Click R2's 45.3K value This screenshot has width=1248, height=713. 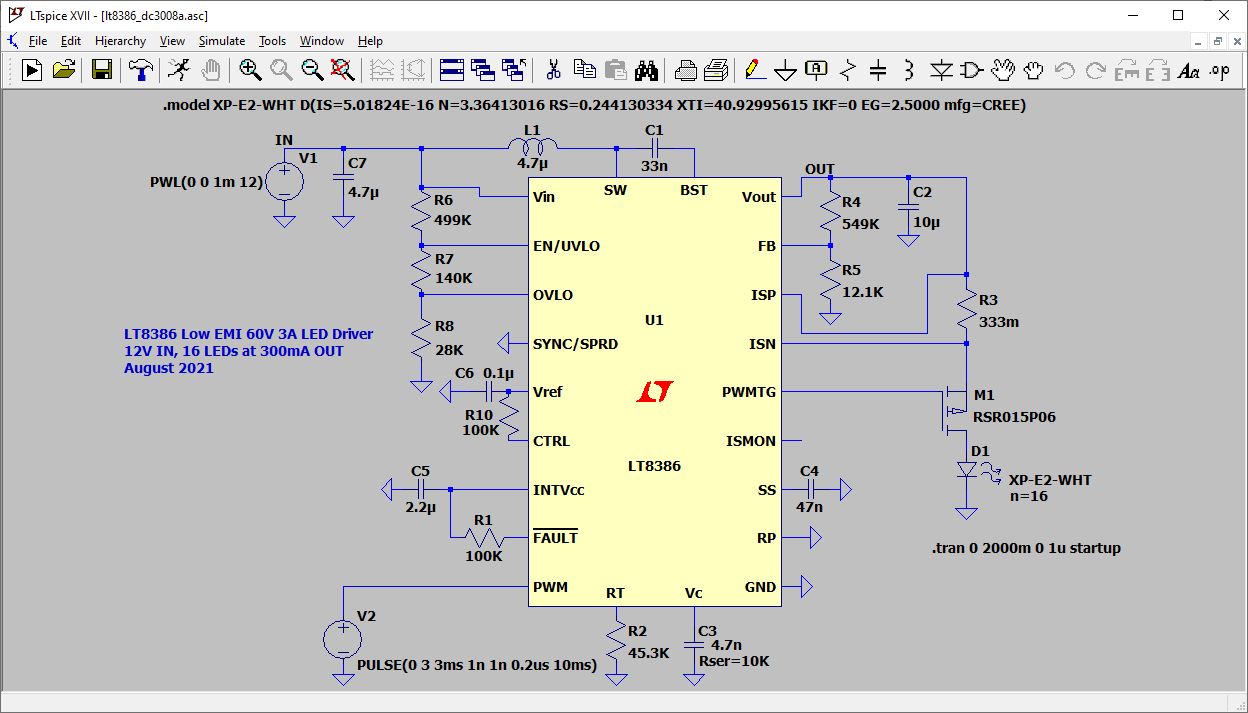649,652
